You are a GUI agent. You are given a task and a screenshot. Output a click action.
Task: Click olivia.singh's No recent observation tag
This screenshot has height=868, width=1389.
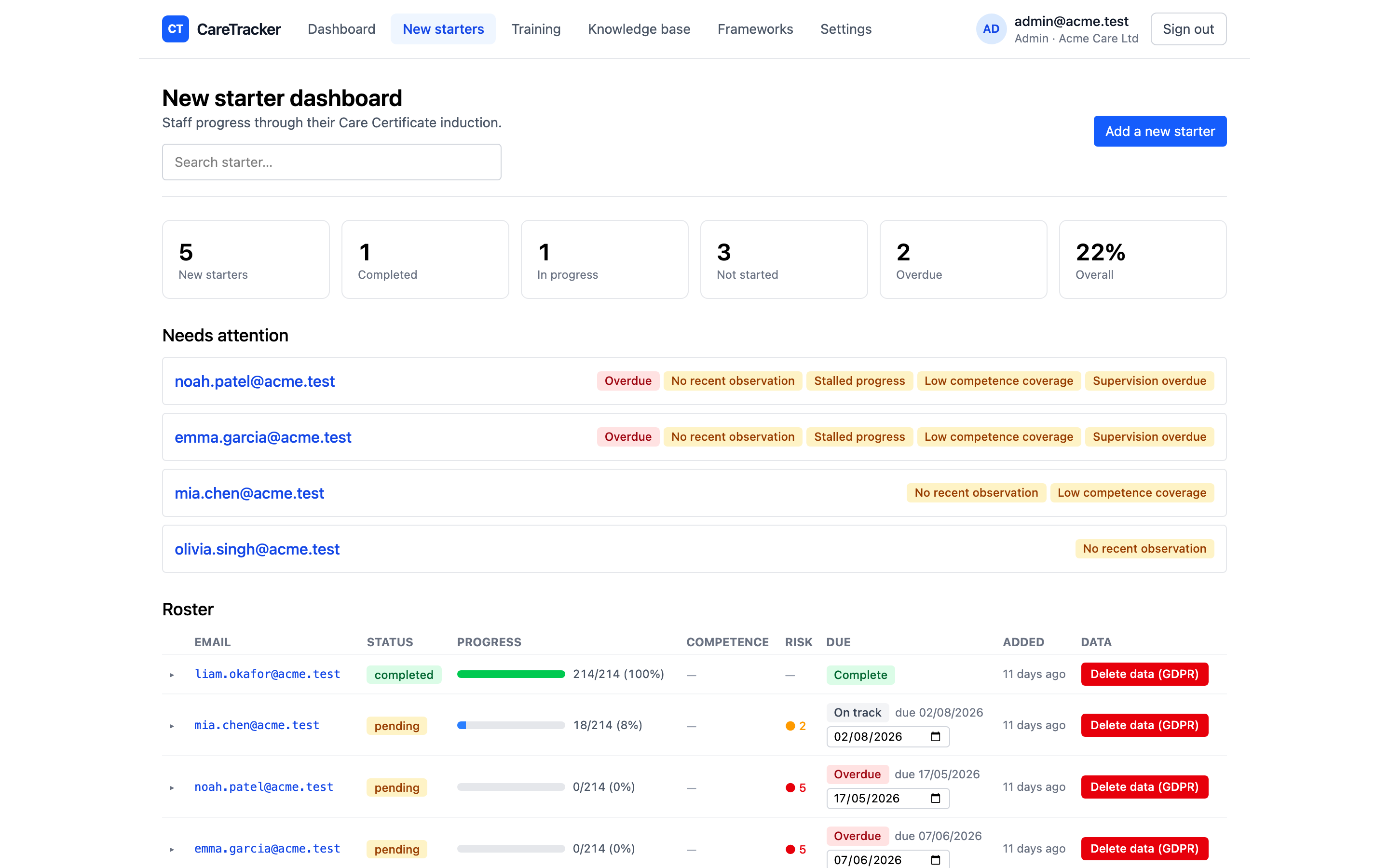[1144, 549]
